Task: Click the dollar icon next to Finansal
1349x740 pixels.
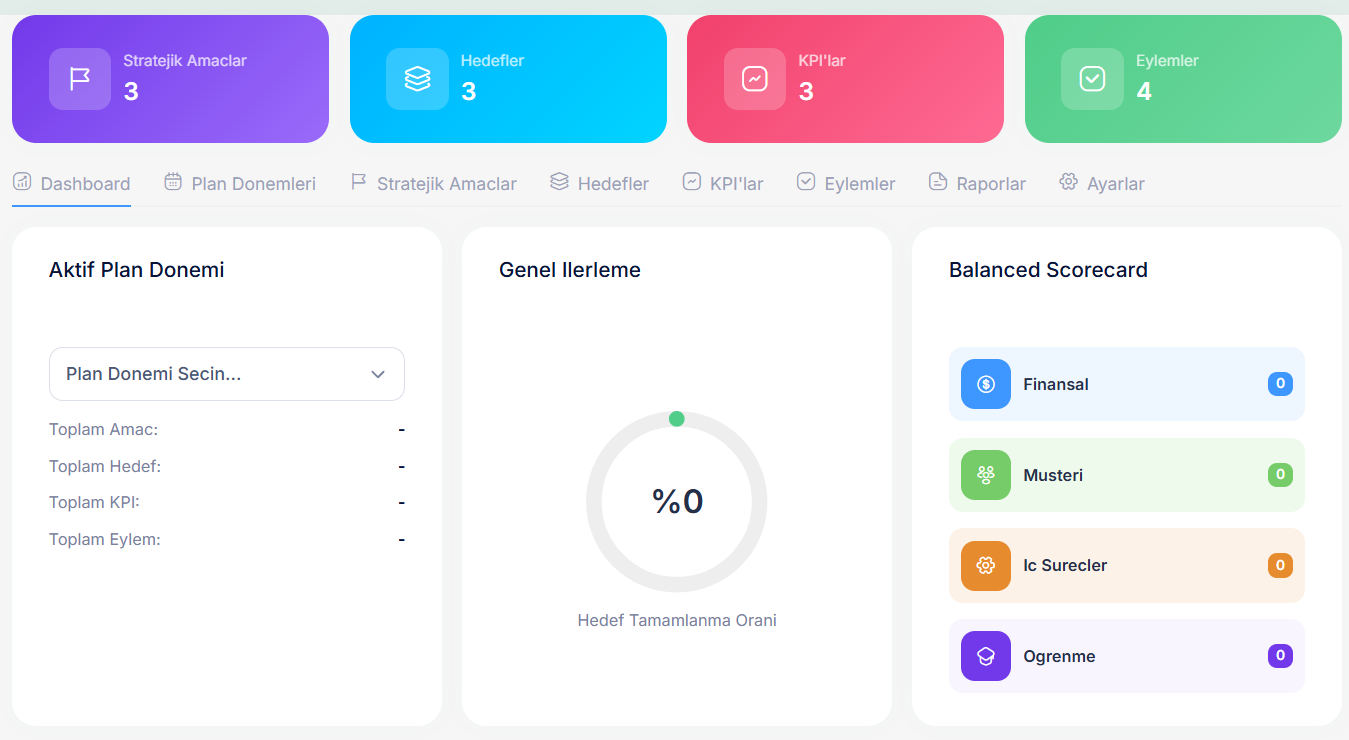Action: click(x=985, y=384)
